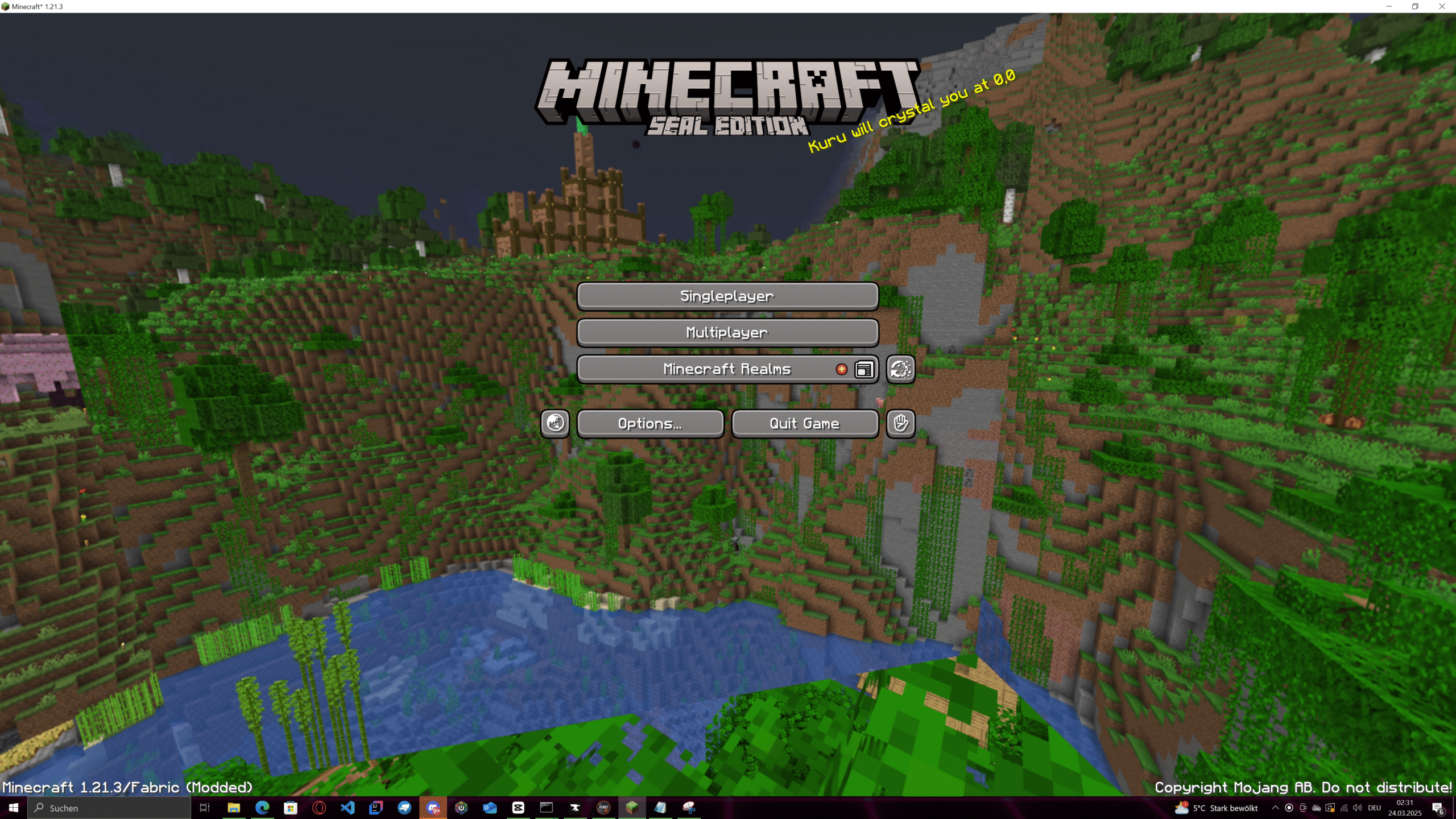The width and height of the screenshot is (1456, 819).
Task: Open IntelliJ IDEA from the taskbar
Action: click(376, 808)
